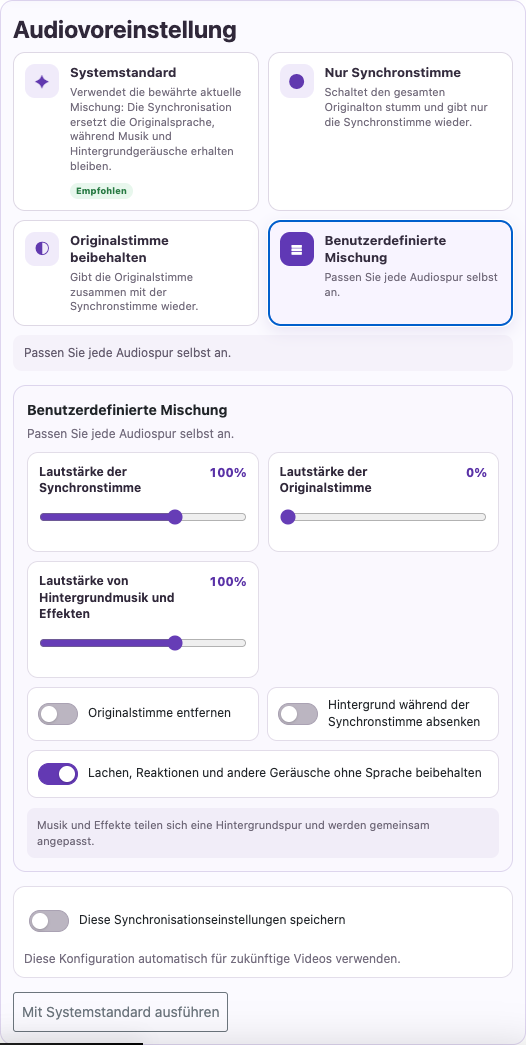The width and height of the screenshot is (526, 1045).
Task: Click the Audiovoreinstellung heading
Action: click(125, 30)
